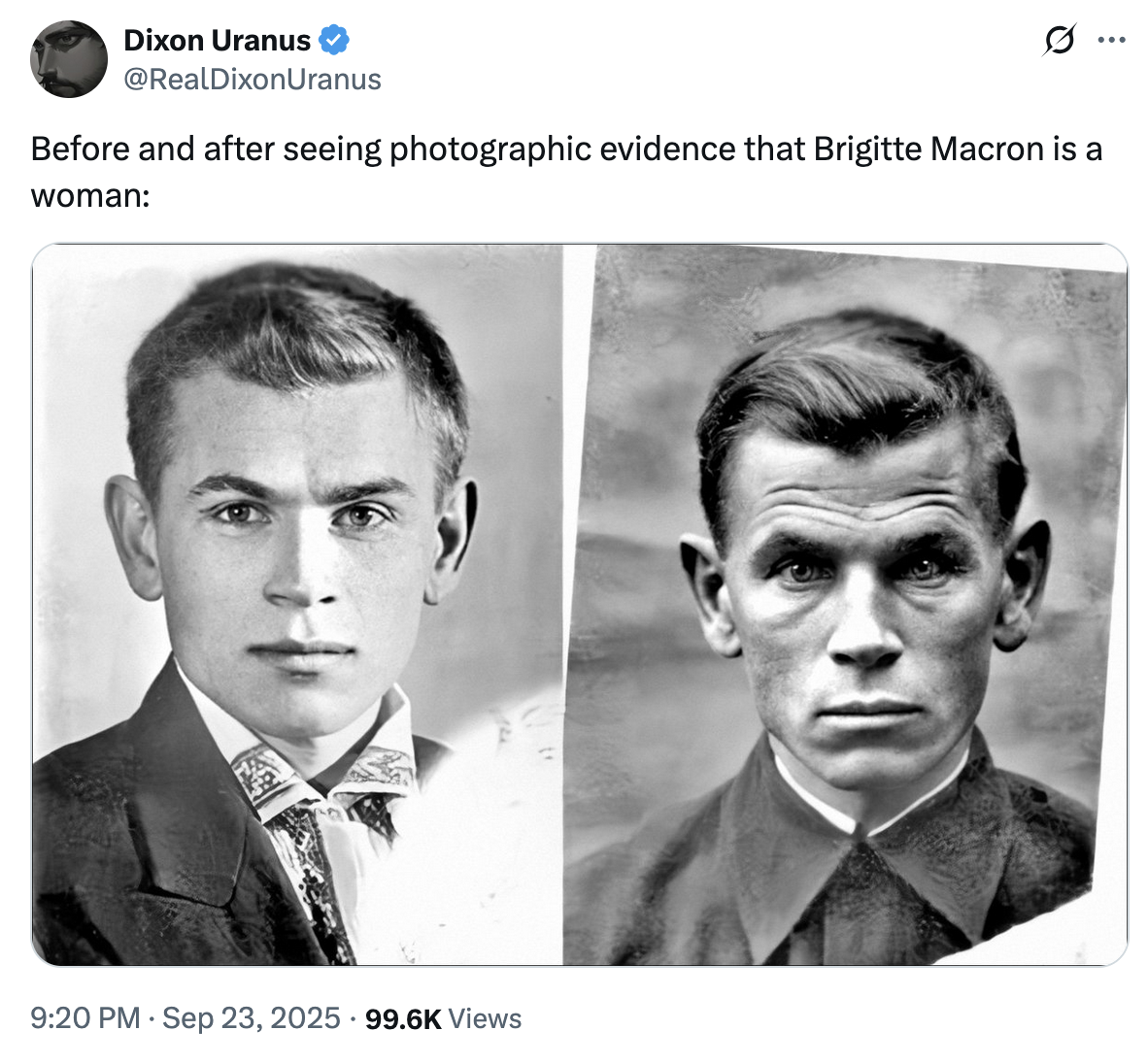Viewport: 1148px width, 1064px height.
Task: Open the left portrait photo
Action: point(296,604)
